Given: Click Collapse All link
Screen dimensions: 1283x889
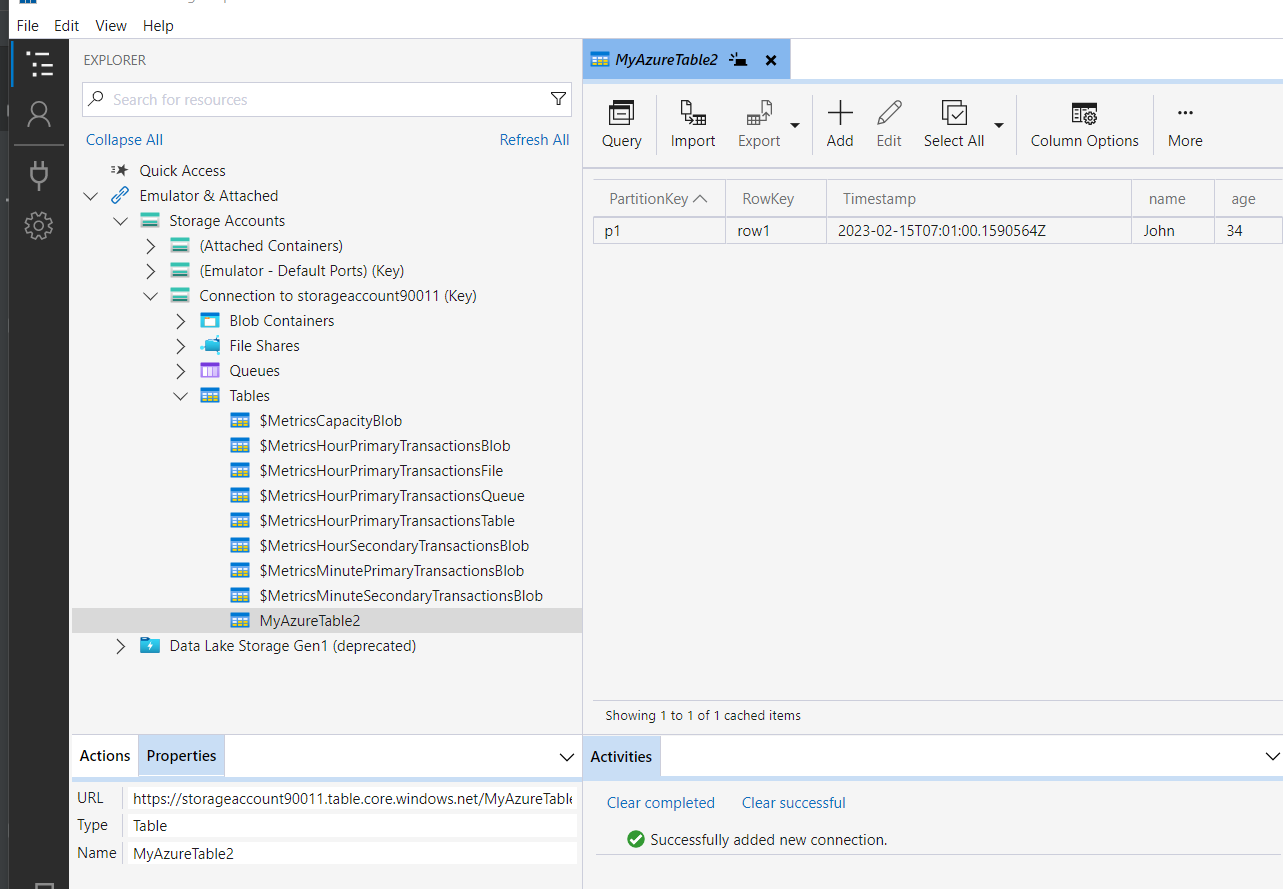Looking at the screenshot, I should coord(124,140).
